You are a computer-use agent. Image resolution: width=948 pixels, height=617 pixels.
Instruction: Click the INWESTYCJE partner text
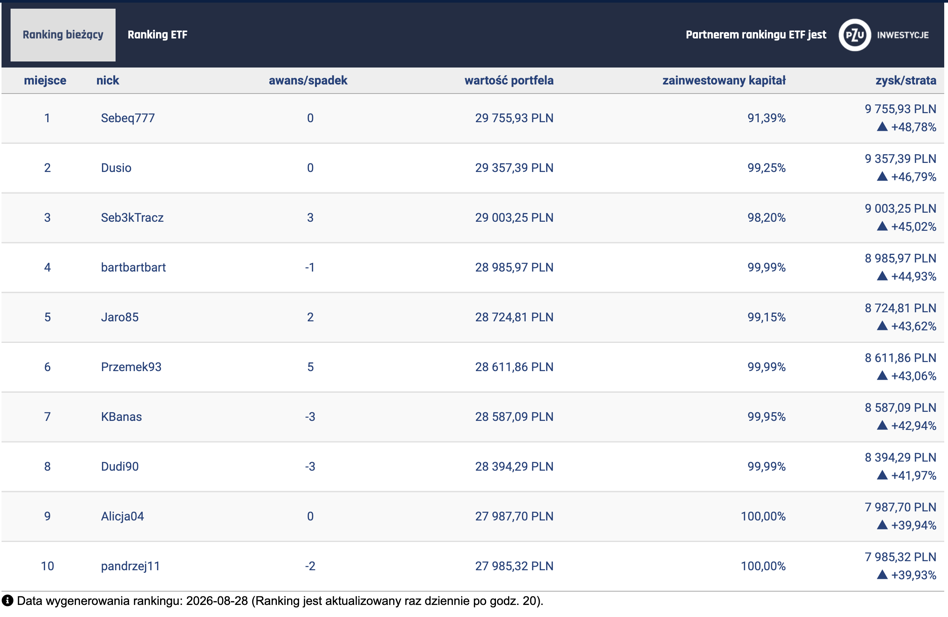click(x=903, y=35)
